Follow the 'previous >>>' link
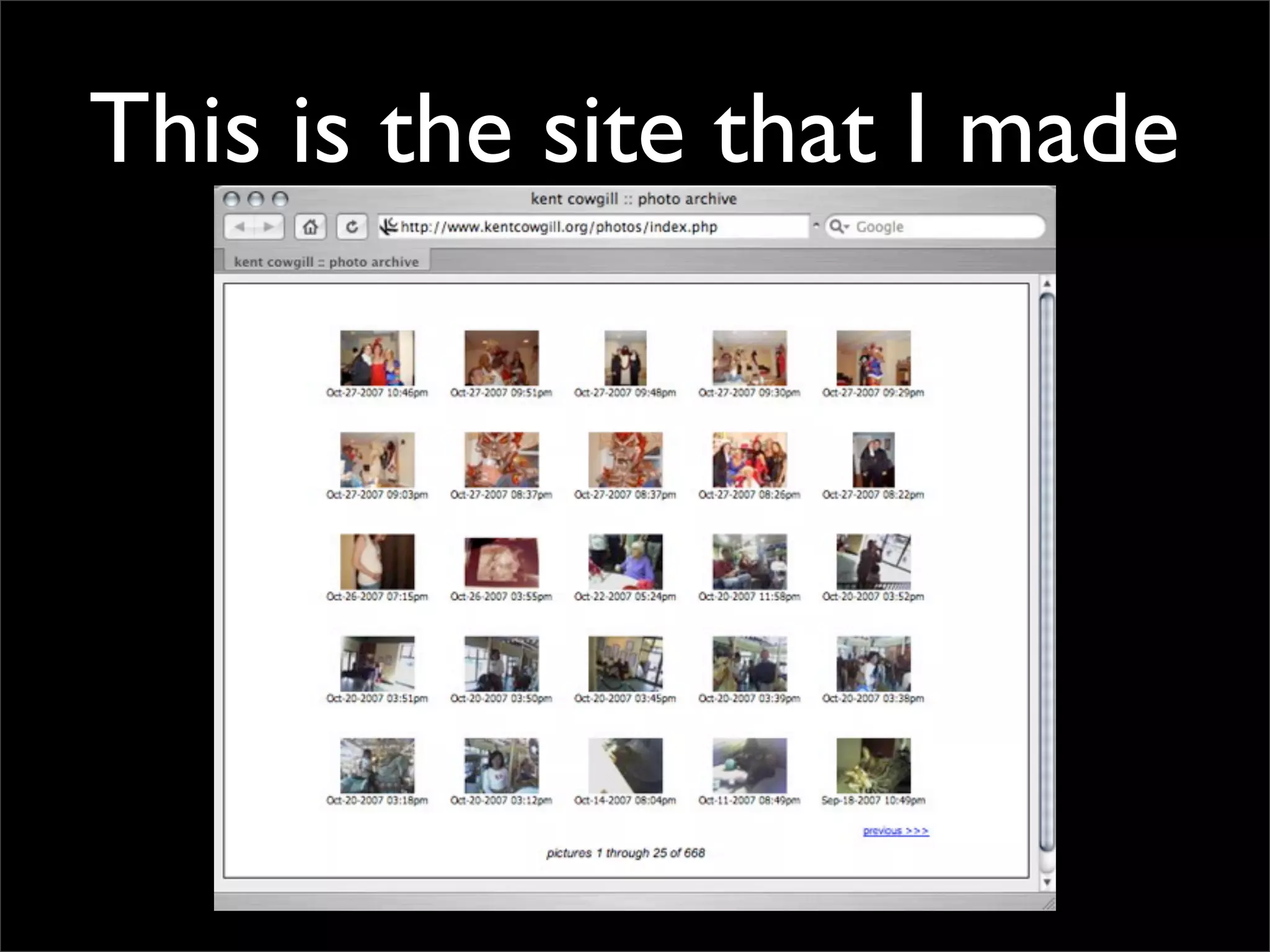1270x952 pixels. point(895,831)
